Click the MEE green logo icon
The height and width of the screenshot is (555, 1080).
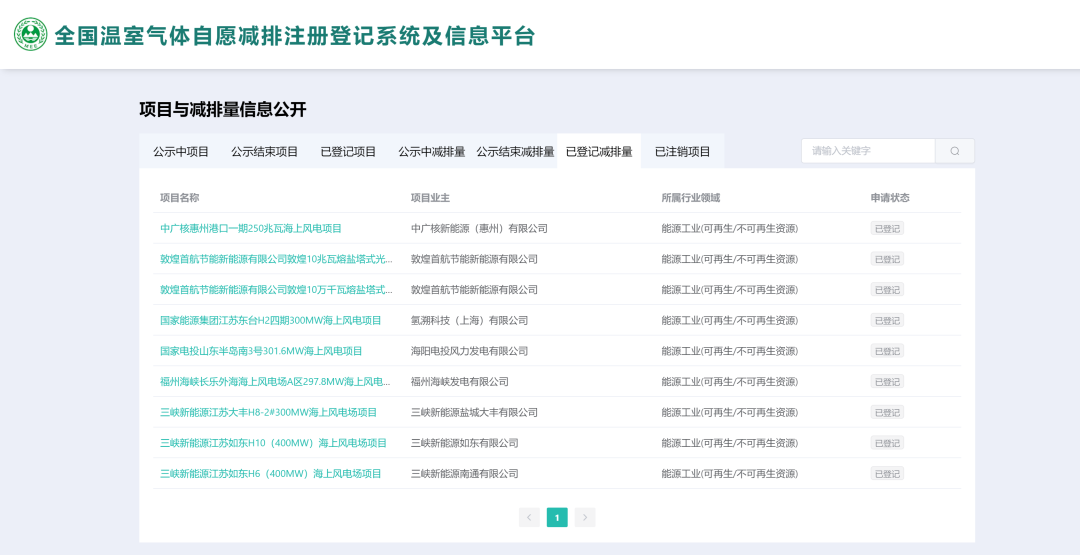coord(30,34)
